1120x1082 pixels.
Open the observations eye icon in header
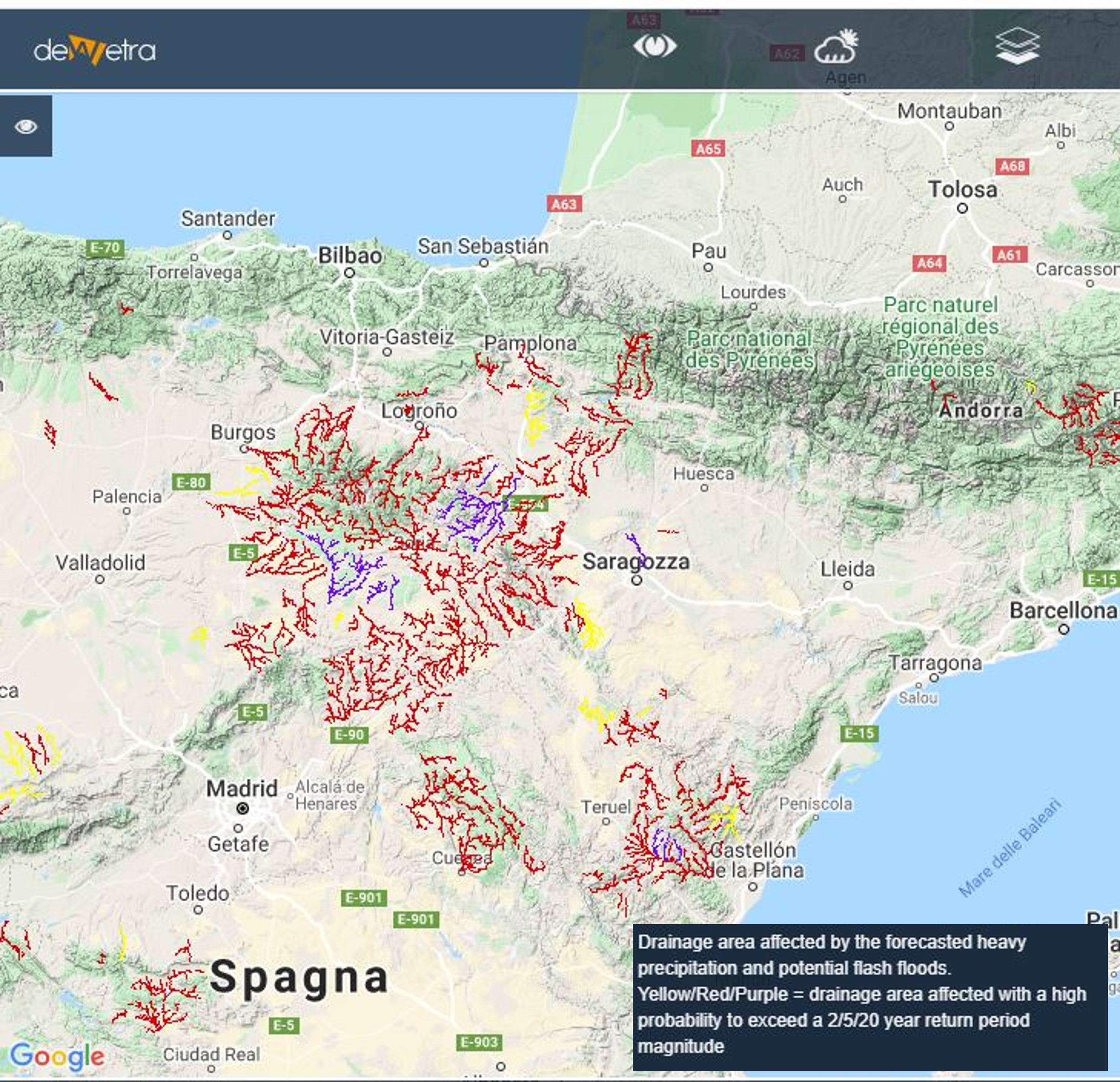click(655, 46)
